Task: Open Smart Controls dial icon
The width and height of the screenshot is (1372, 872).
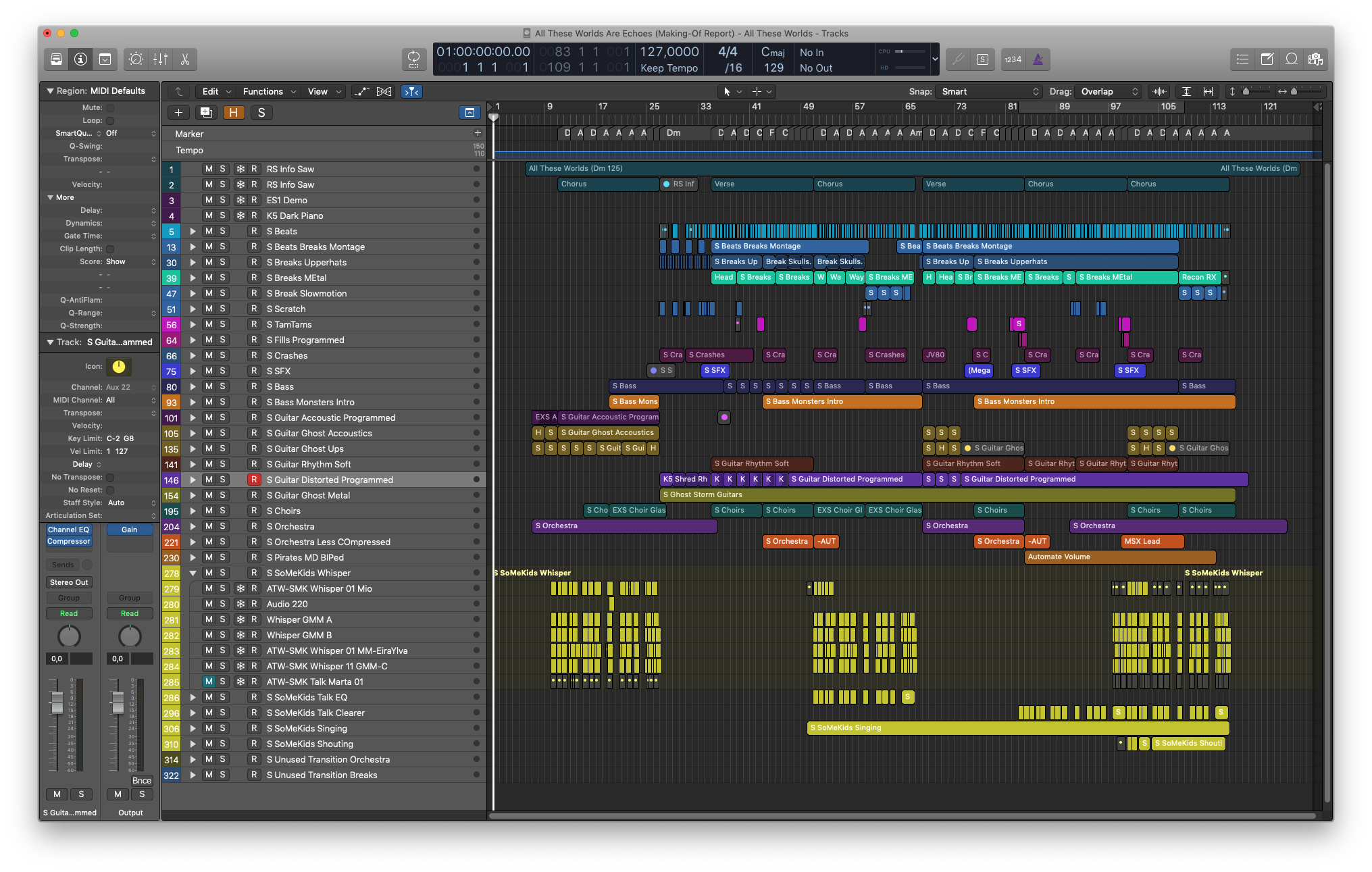Action: 136,59
